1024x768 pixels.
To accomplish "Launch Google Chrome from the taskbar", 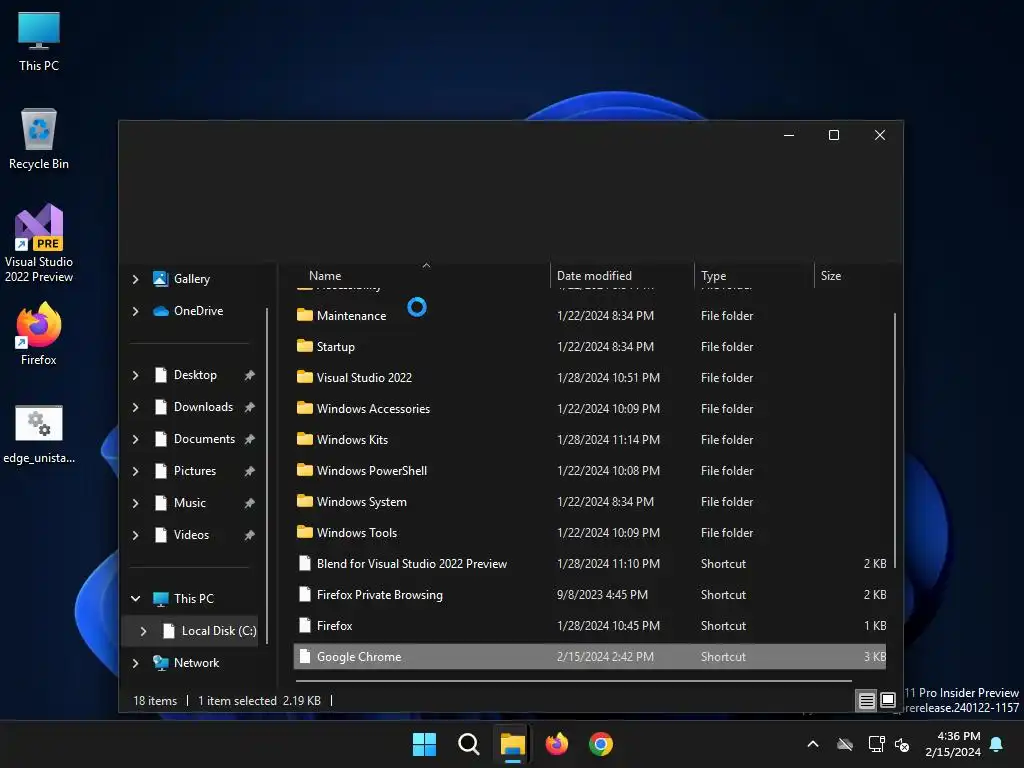I will coord(601,744).
